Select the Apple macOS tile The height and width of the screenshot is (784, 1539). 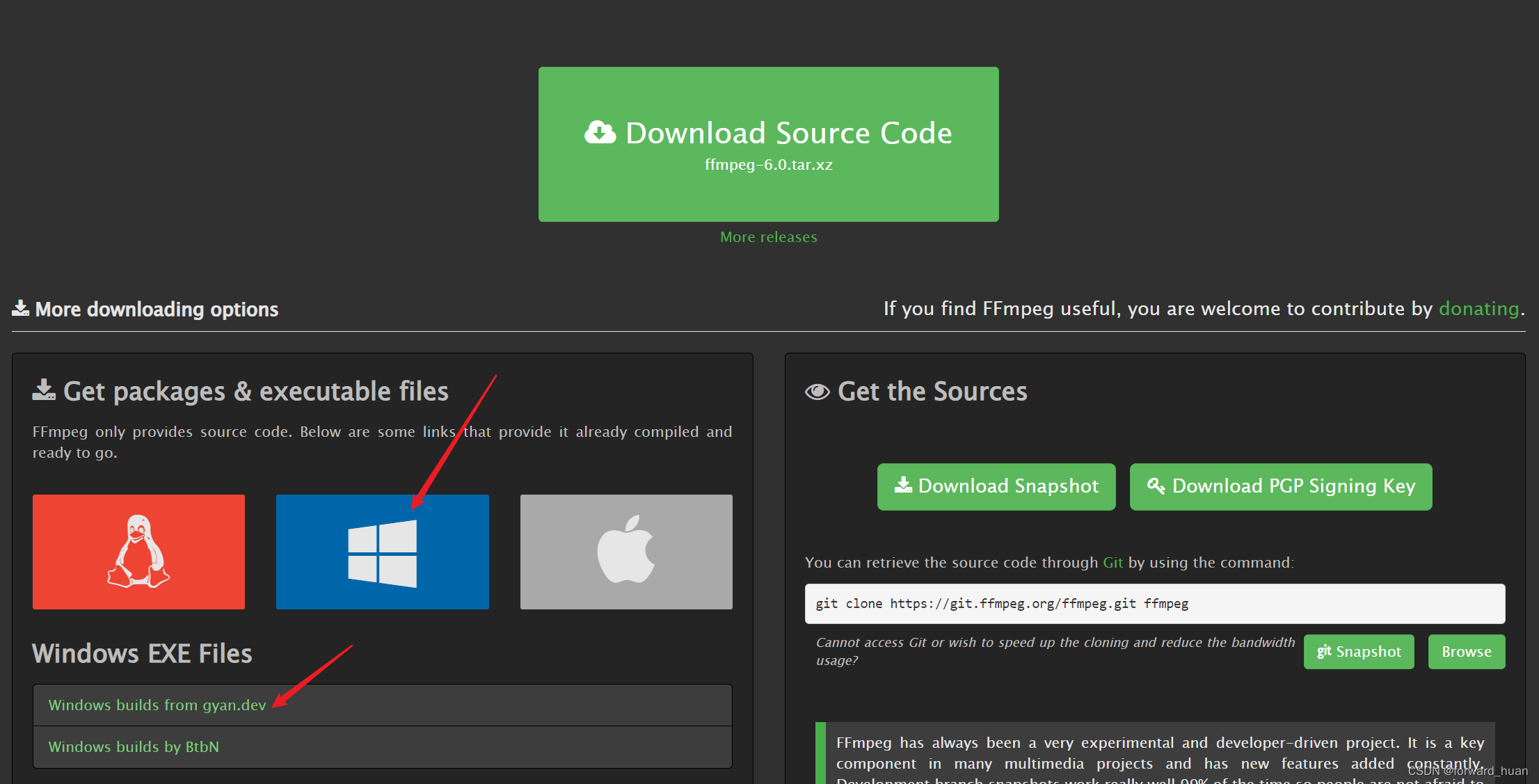coord(626,552)
